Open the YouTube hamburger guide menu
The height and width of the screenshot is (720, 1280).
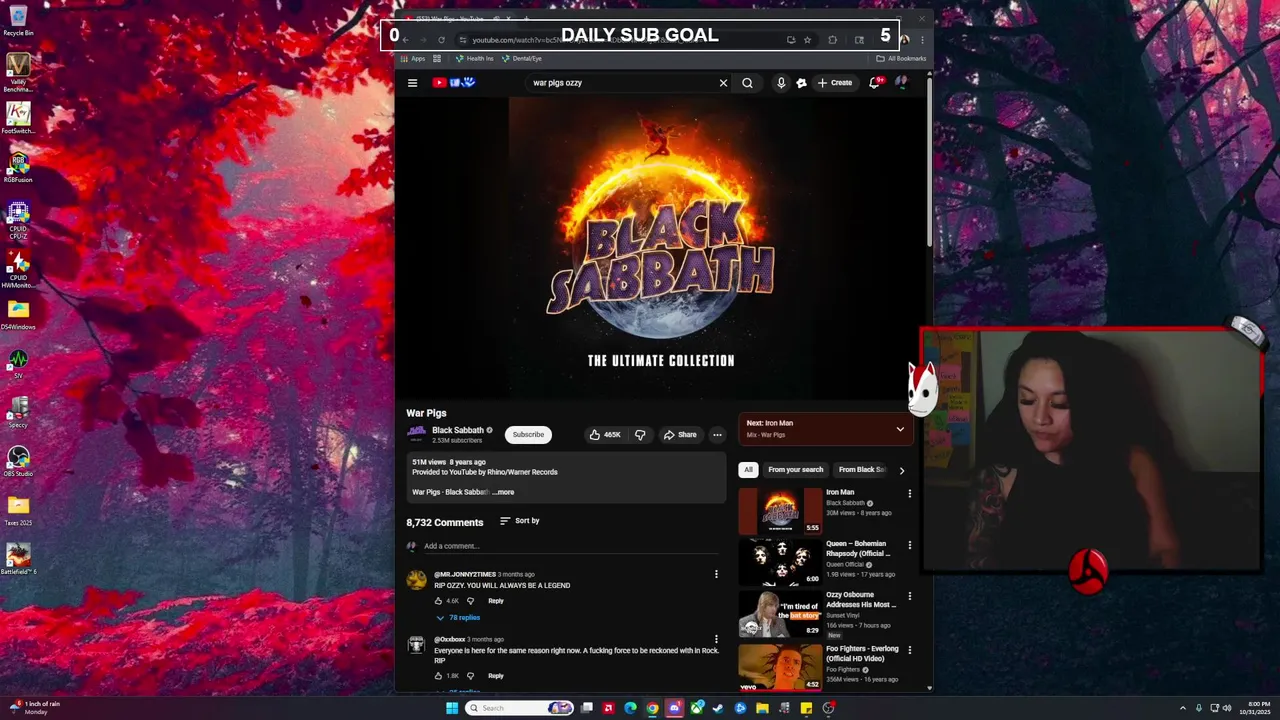click(412, 83)
